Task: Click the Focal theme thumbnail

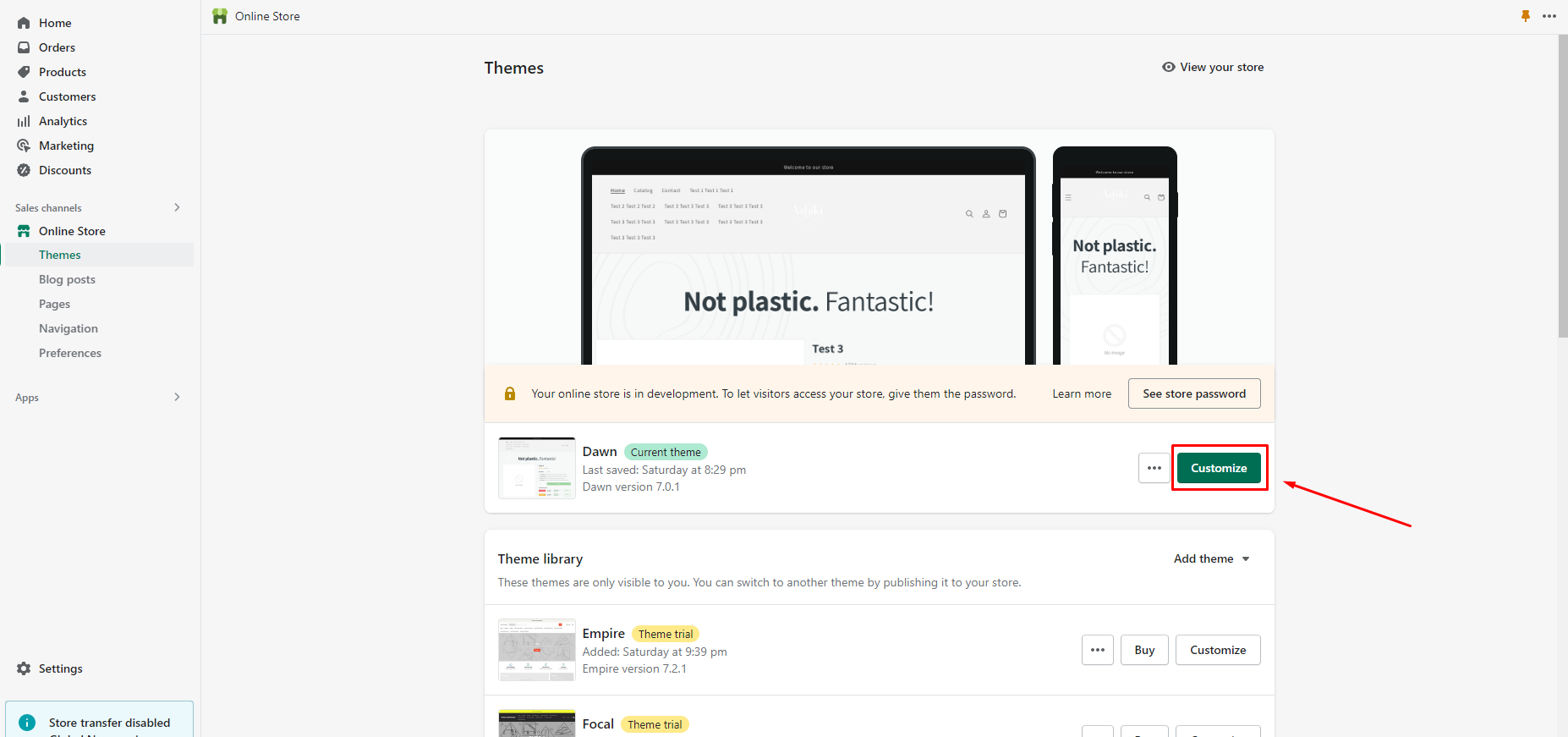Action: [537, 723]
